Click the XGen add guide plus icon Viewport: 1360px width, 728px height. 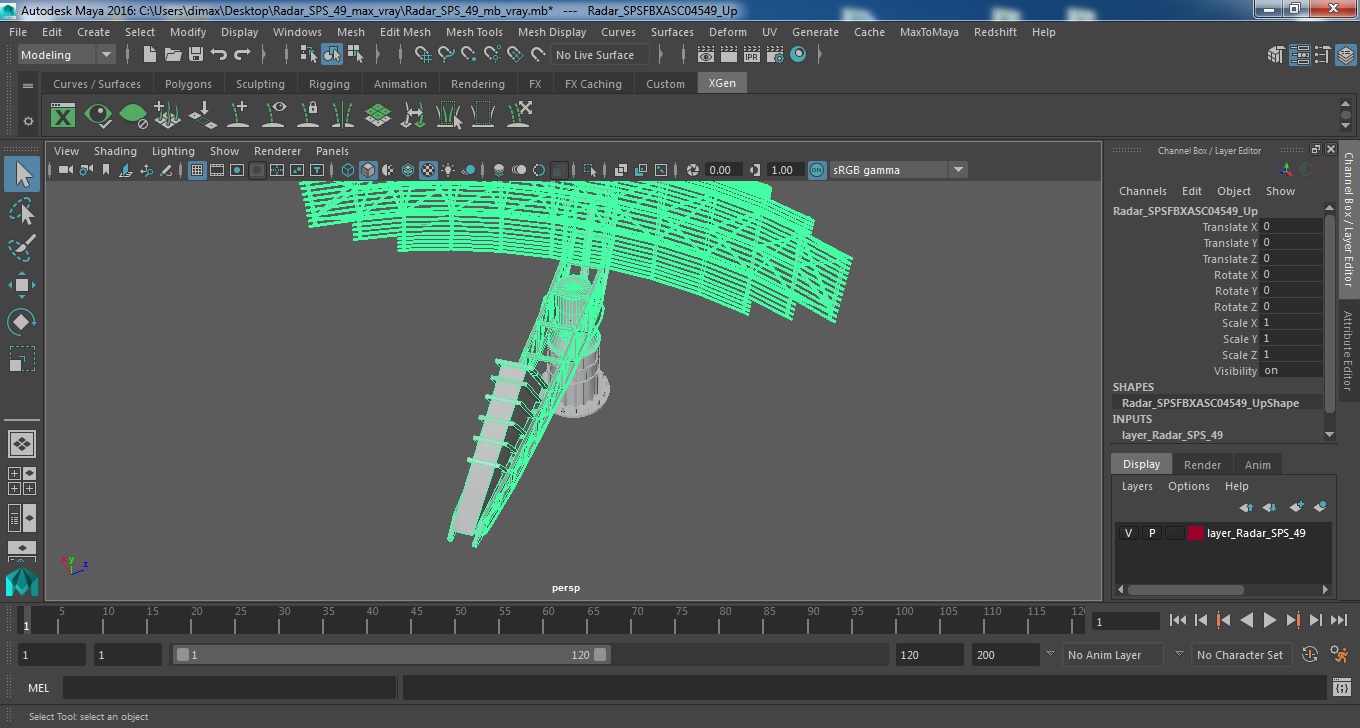pyautogui.click(x=239, y=115)
